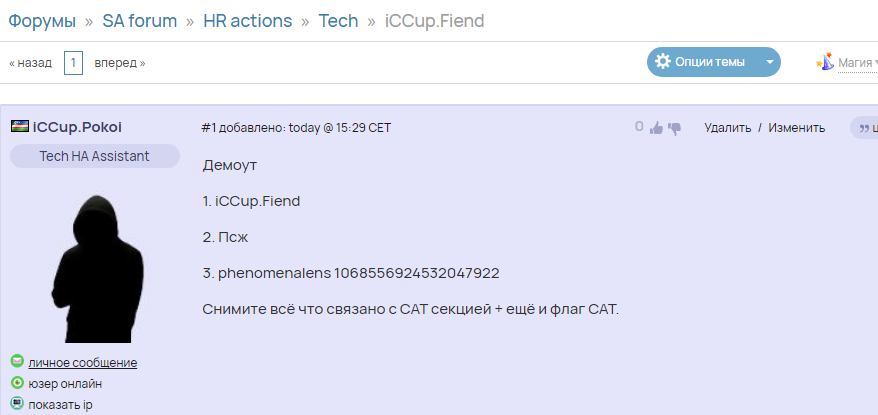Open the Магия dropdown menu
Image resolution: width=878 pixels, height=415 pixels.
pos(855,62)
